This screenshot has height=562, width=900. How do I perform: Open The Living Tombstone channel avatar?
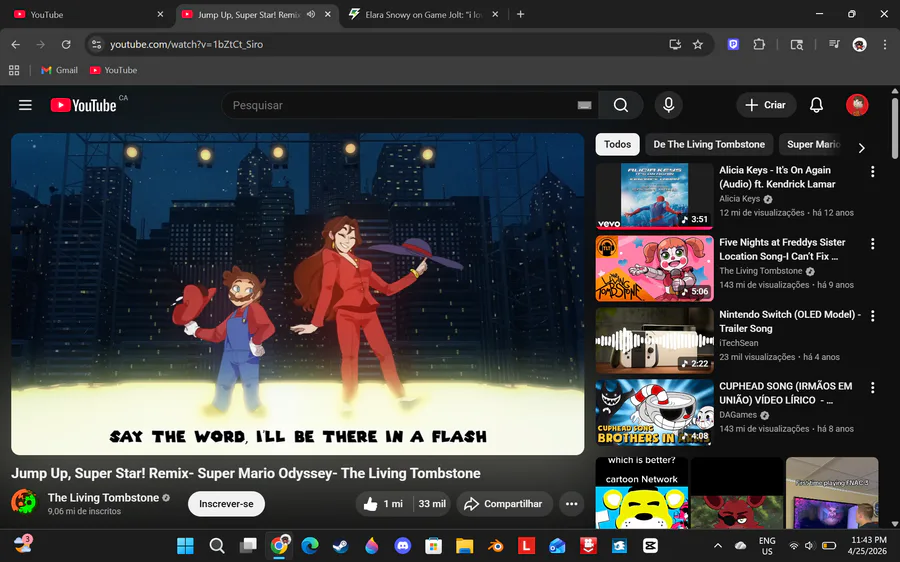(24, 502)
